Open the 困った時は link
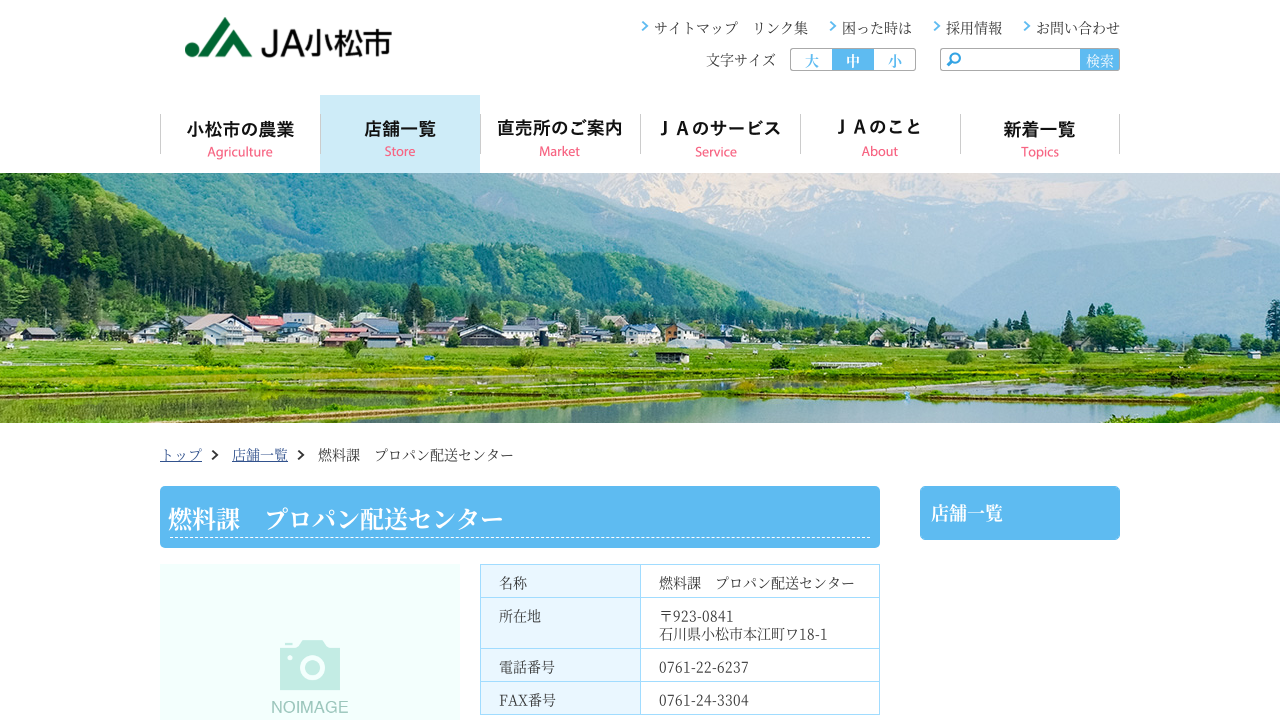 click(x=876, y=28)
